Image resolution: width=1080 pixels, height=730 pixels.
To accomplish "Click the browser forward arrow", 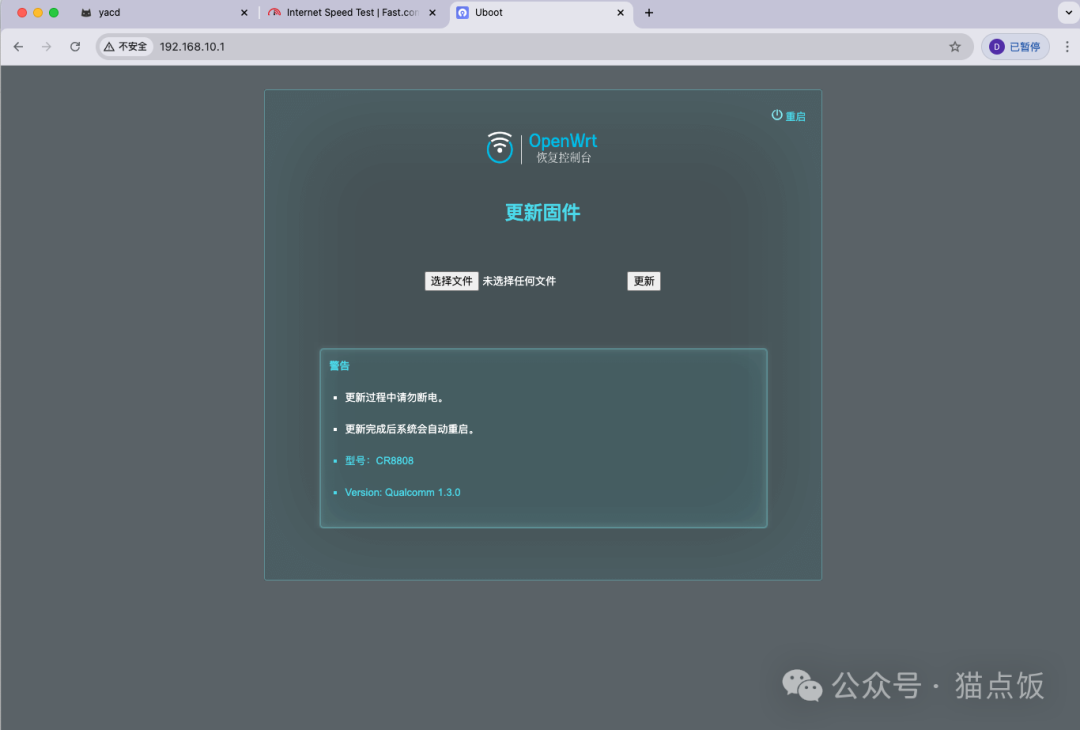I will 46,47.
